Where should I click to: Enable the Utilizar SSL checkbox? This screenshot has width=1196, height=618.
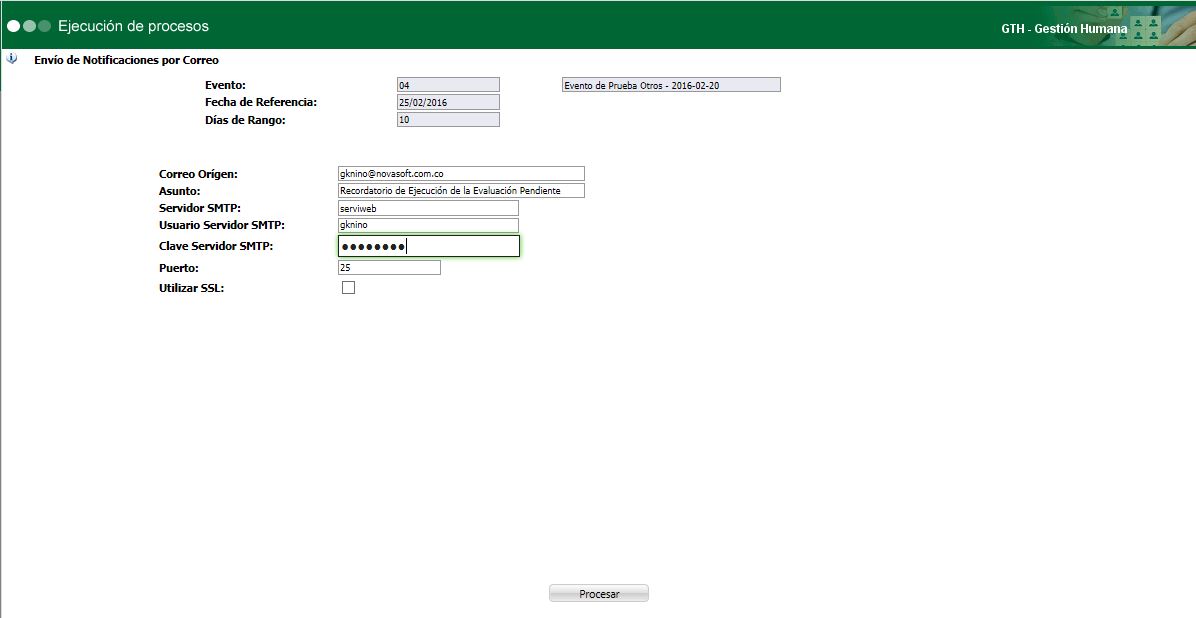tap(349, 288)
